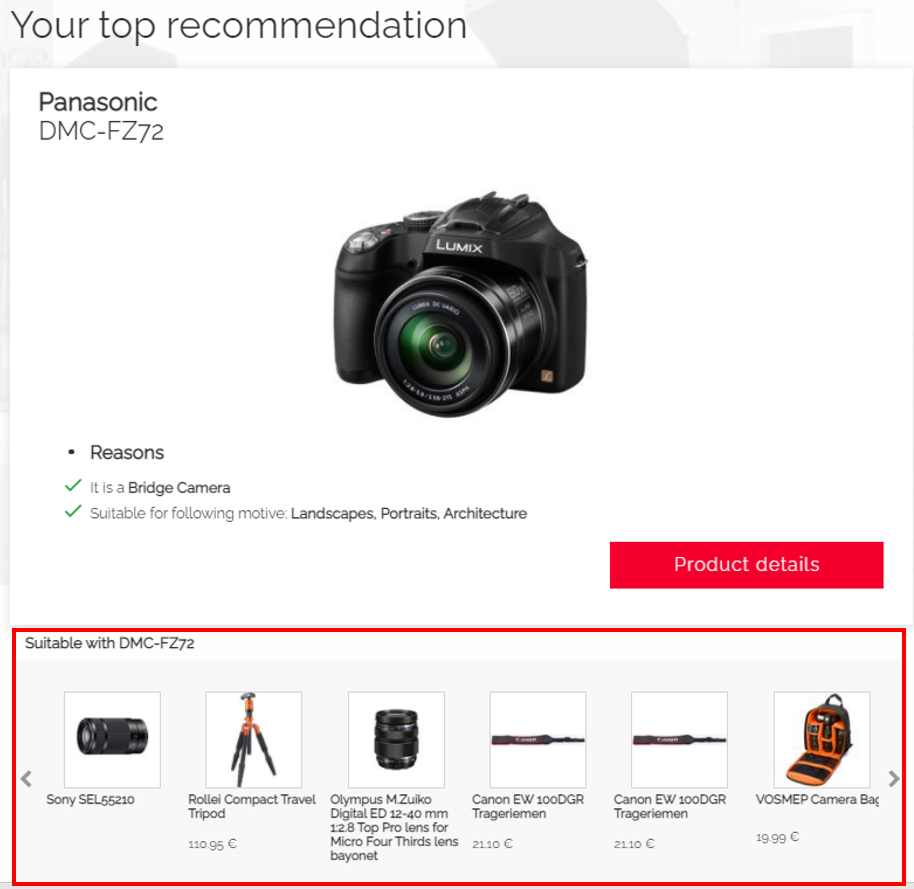
Task: Click the green check beside Suitable motive
Action: pos(73,511)
